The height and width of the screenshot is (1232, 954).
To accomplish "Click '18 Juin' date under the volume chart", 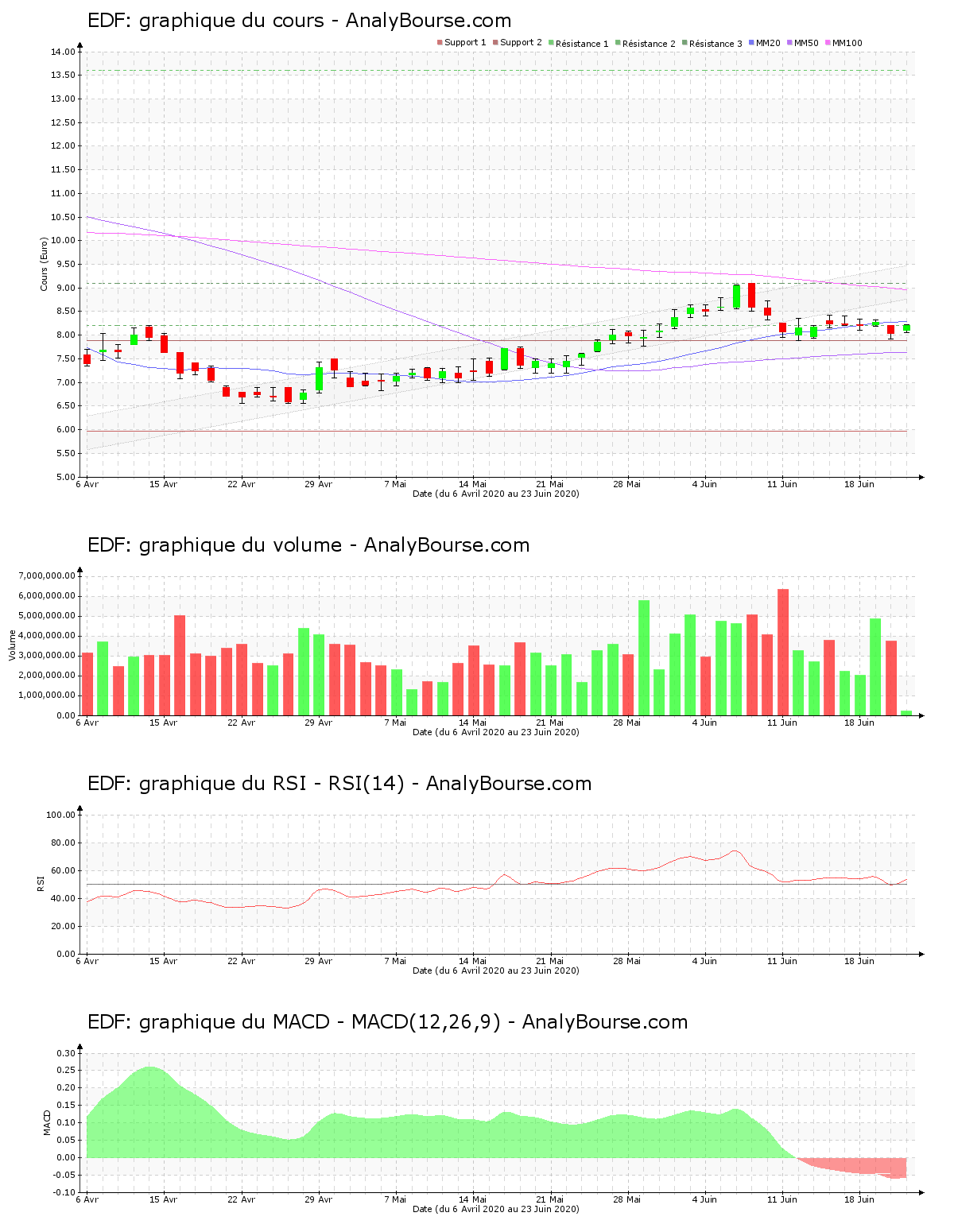I will [x=859, y=723].
